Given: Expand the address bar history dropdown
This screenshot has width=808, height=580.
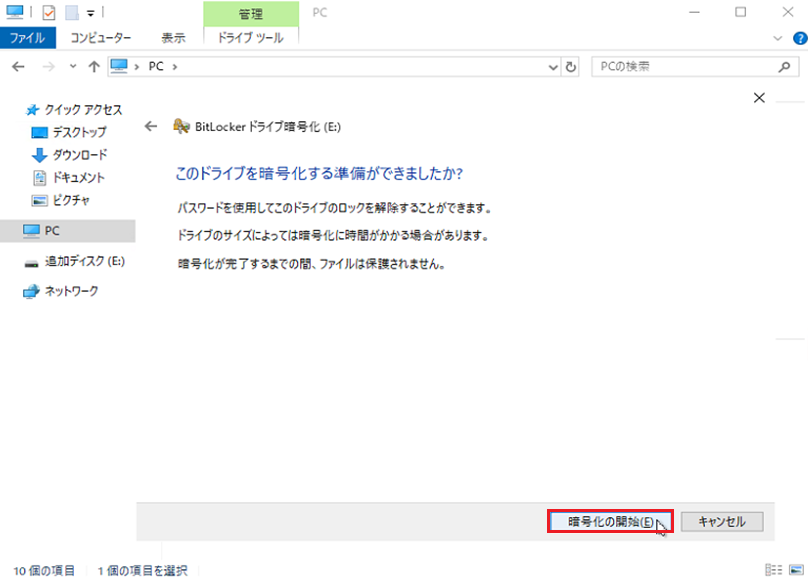Looking at the screenshot, I should 554,66.
